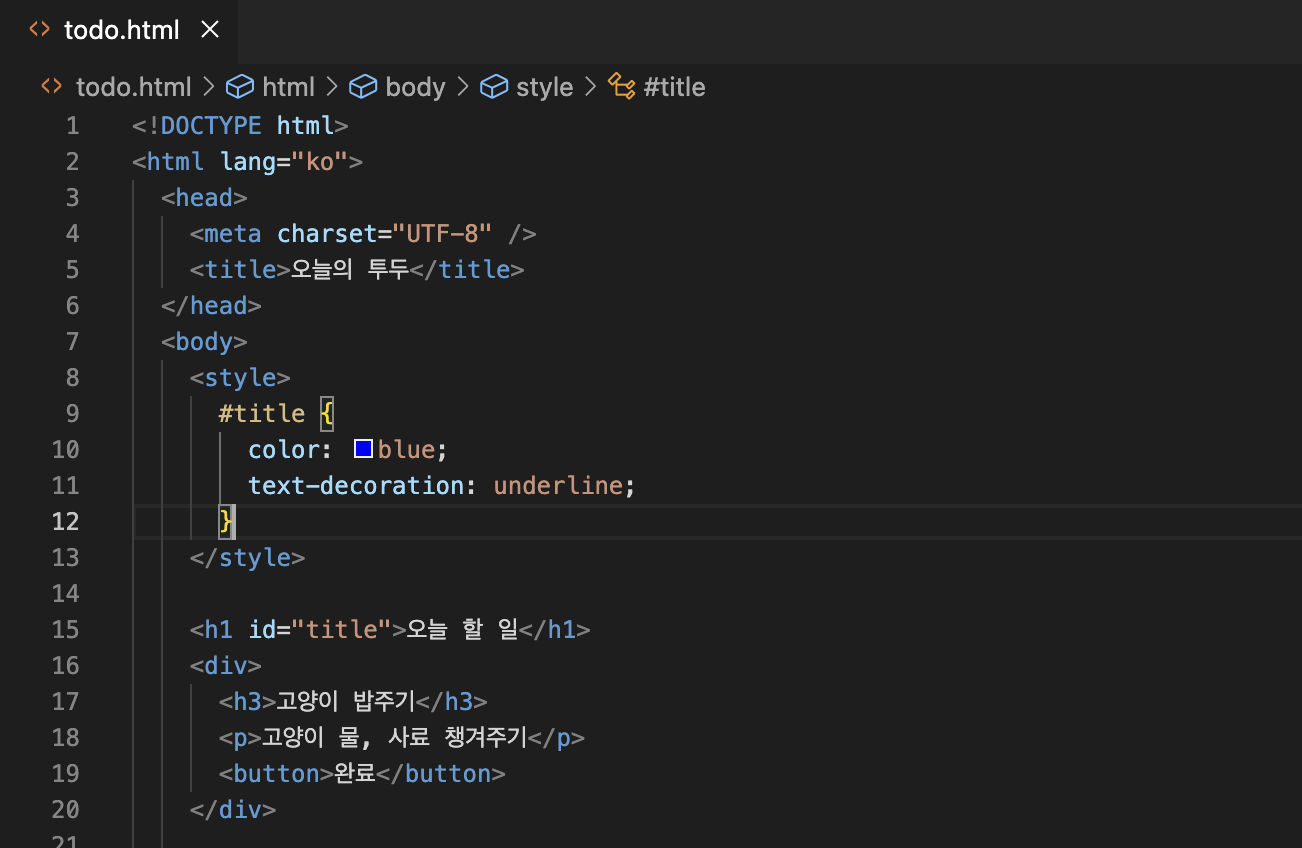Select line number 20 in the gutter
This screenshot has width=1302, height=848.
(x=65, y=810)
